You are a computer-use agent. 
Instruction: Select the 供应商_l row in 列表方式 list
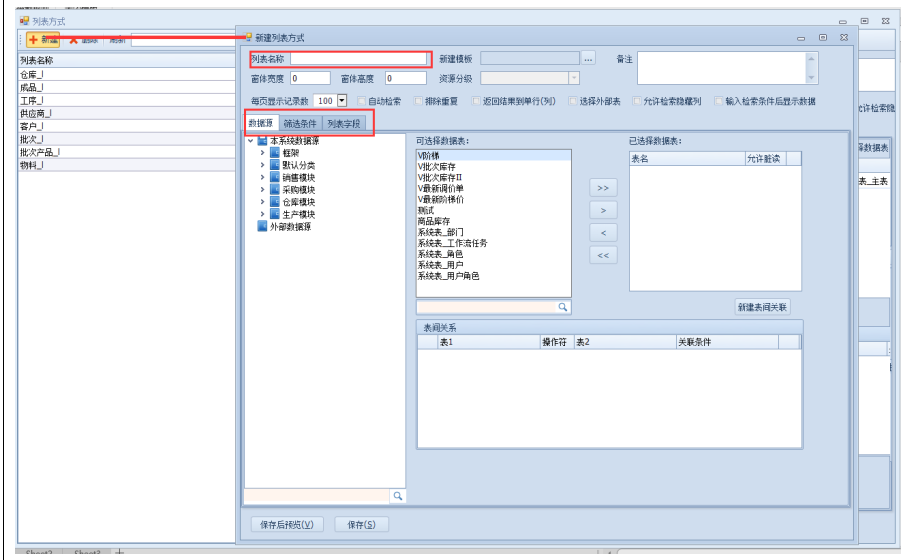(x=127, y=113)
